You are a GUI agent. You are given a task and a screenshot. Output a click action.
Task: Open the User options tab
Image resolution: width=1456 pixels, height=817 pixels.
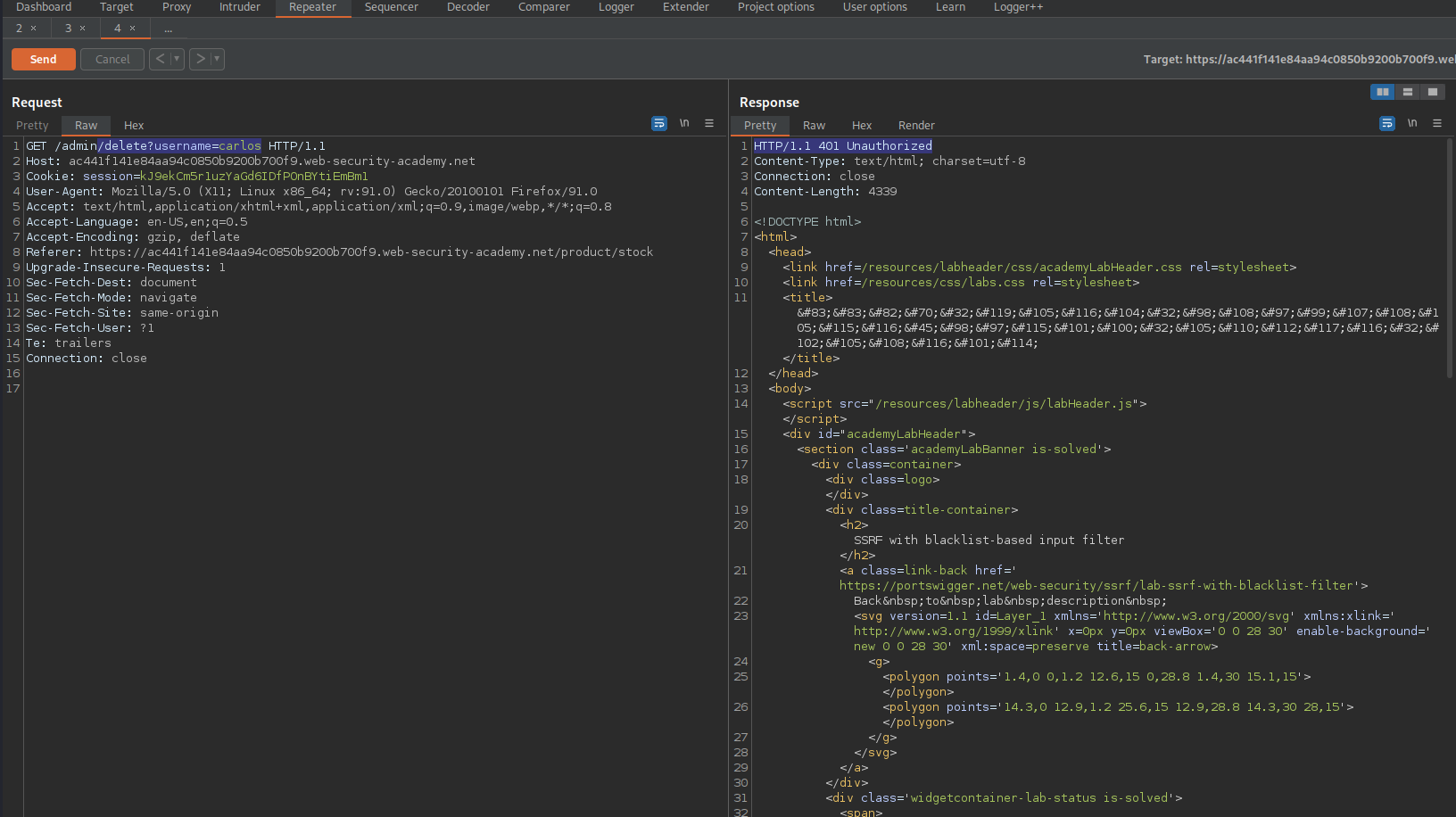(875, 7)
